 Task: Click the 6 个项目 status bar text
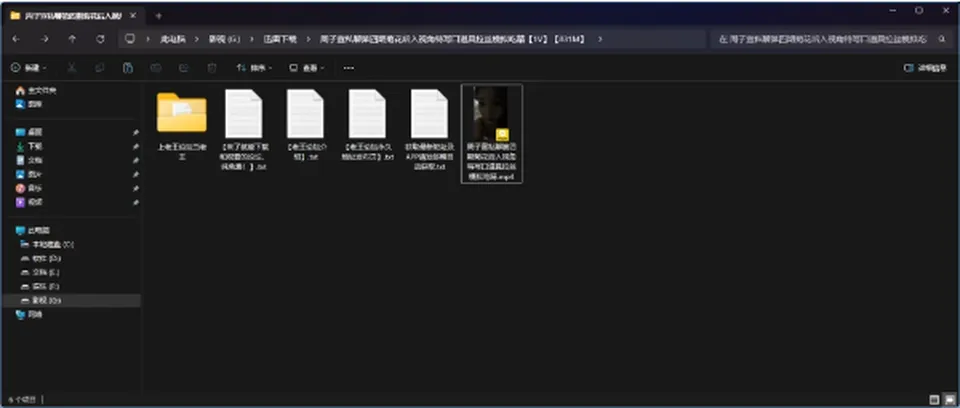[x=22, y=399]
